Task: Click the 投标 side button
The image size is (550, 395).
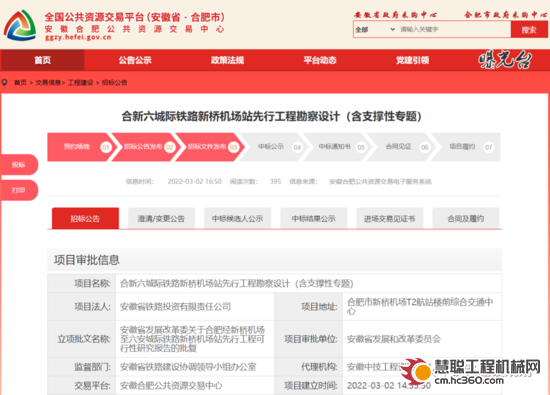Action: point(19,165)
